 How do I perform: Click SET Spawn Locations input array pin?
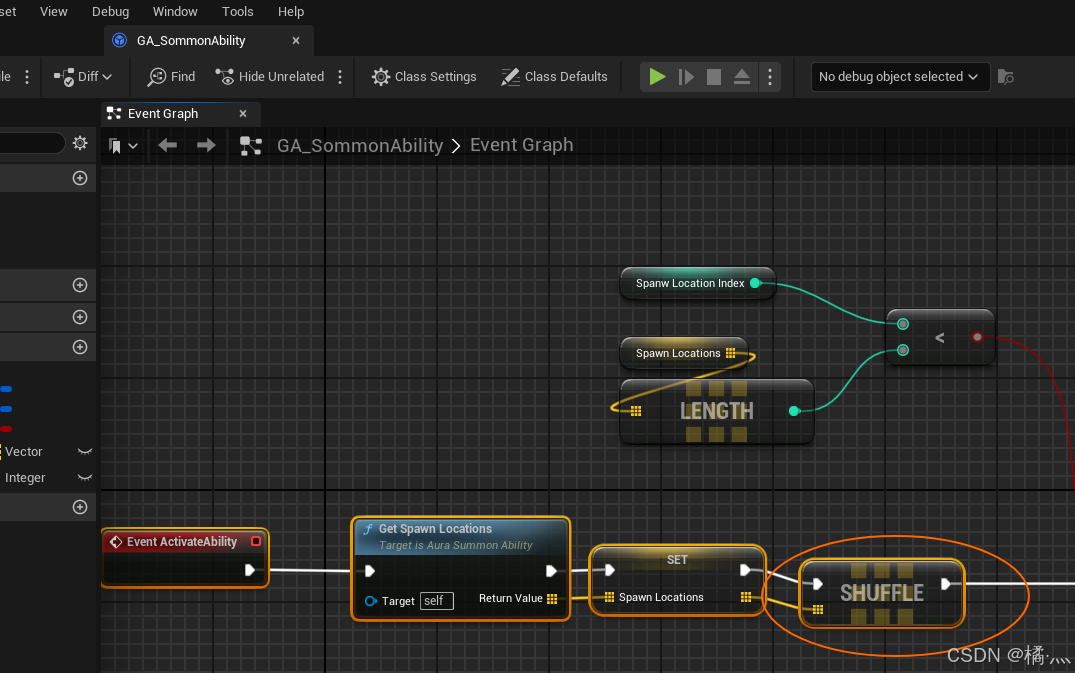tap(609, 597)
